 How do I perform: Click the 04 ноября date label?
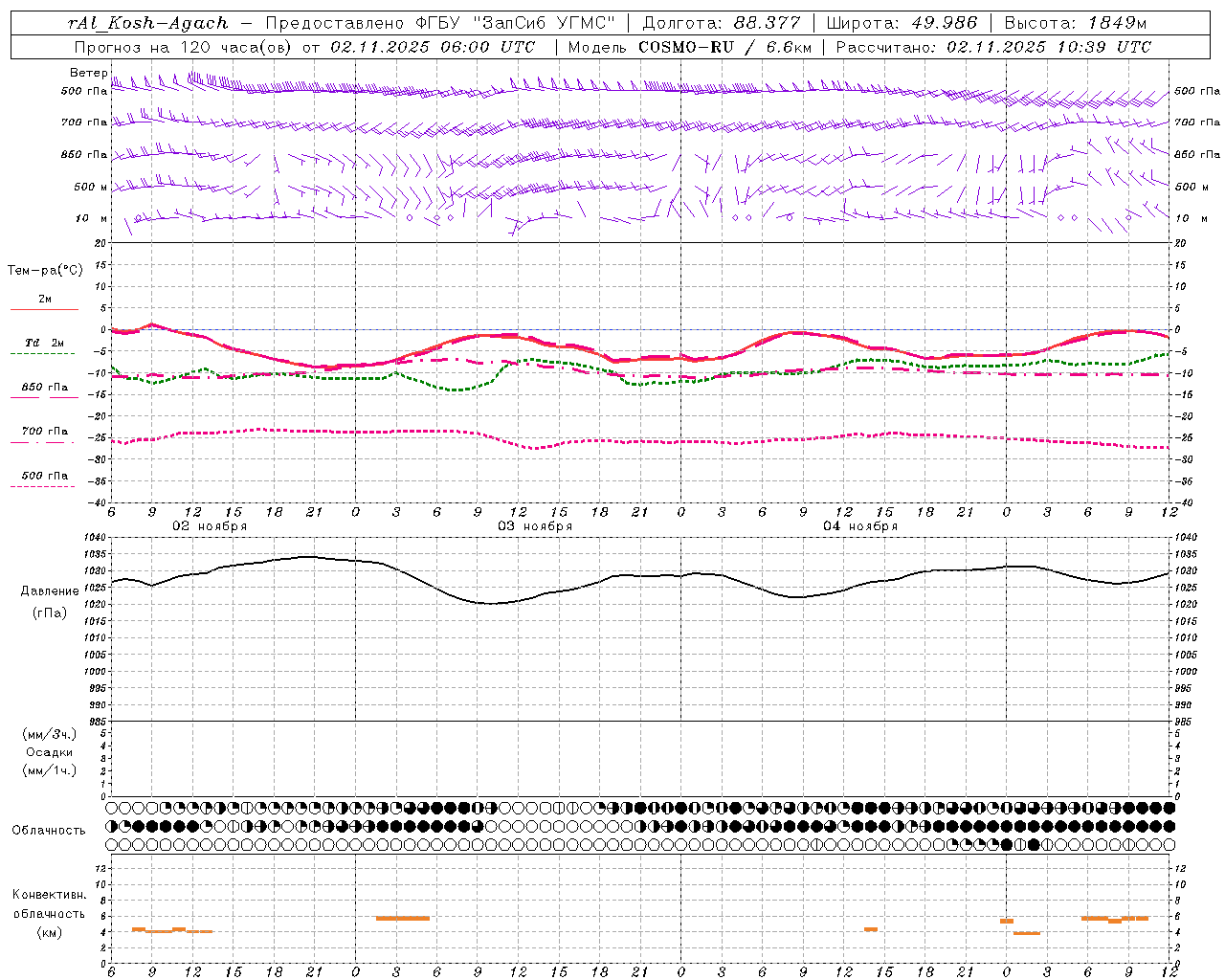click(860, 526)
